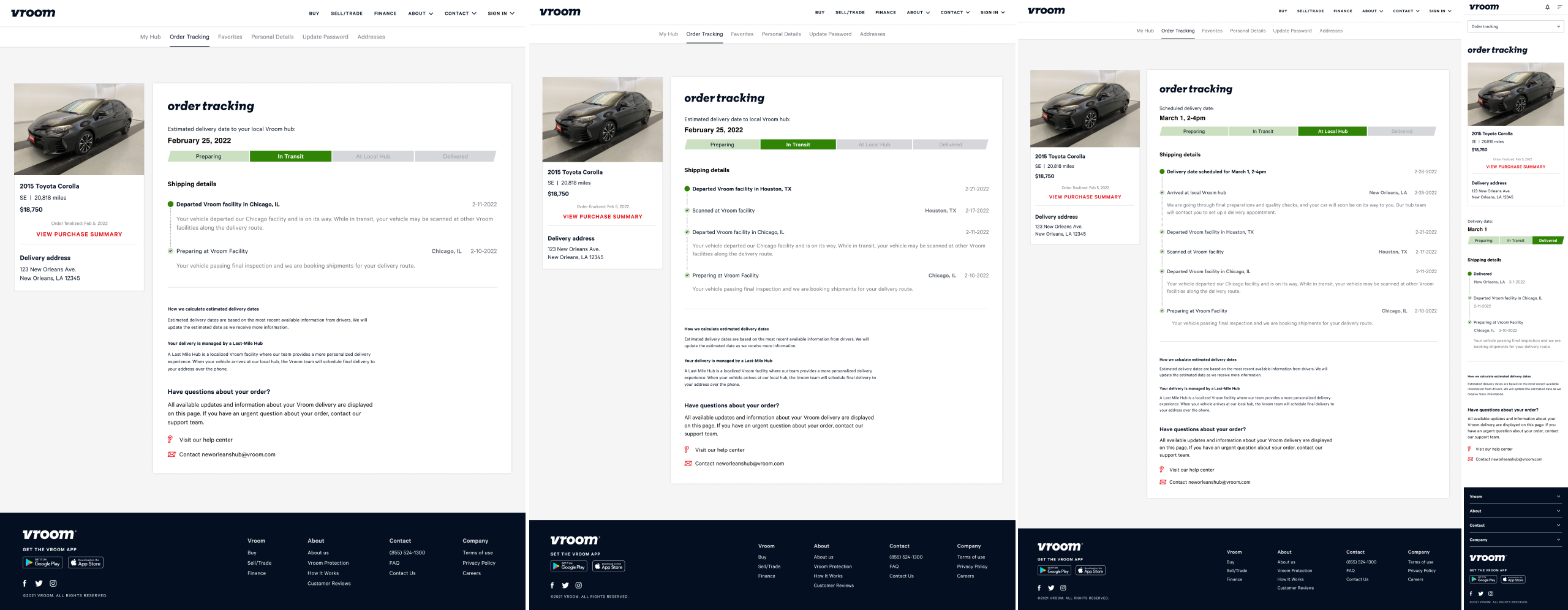Click Twitter icon in third desktop mockup footer
The image size is (1568, 610).
pyautogui.click(x=1051, y=588)
